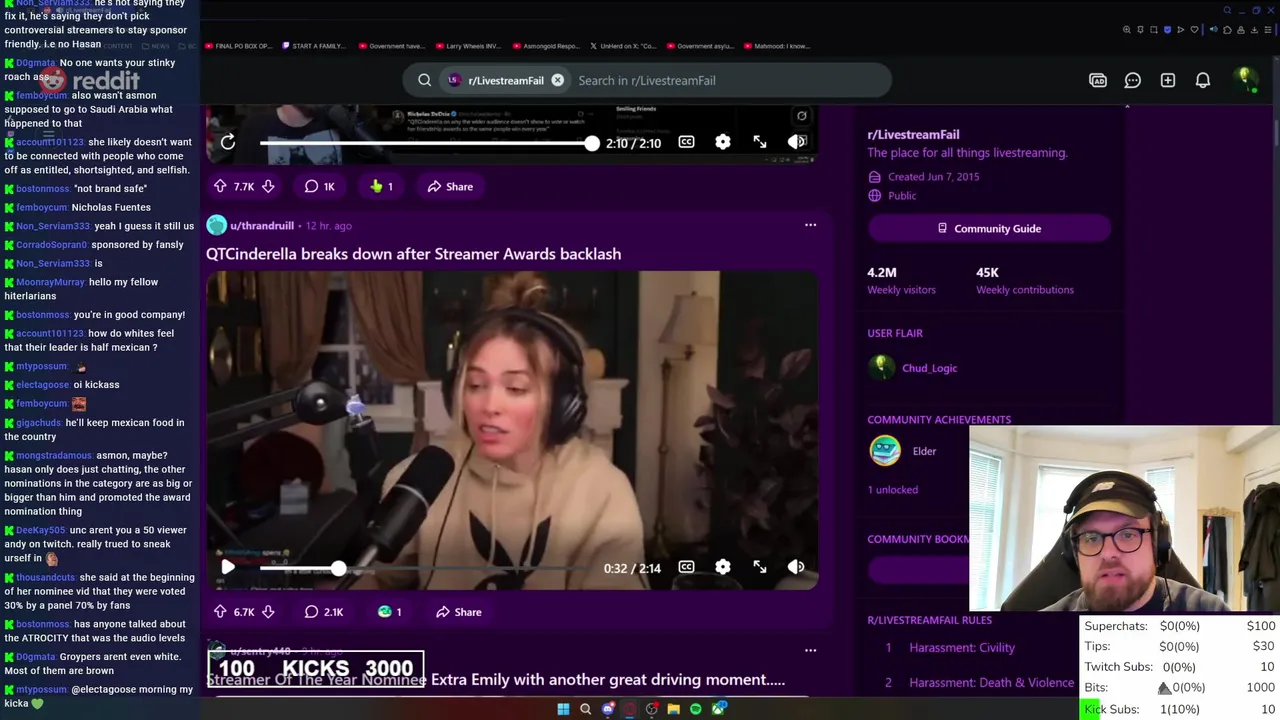
Task: Open UnHerd on X bookmark
Action: tap(623, 46)
